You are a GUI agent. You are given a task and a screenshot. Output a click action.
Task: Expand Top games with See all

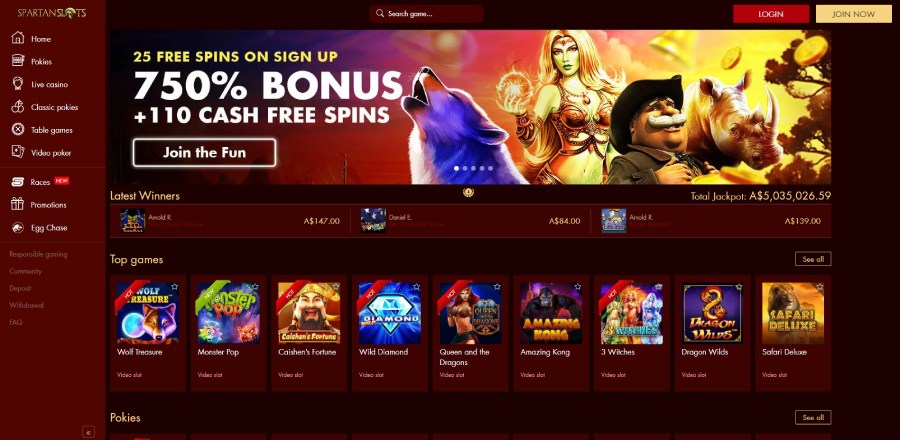813,259
